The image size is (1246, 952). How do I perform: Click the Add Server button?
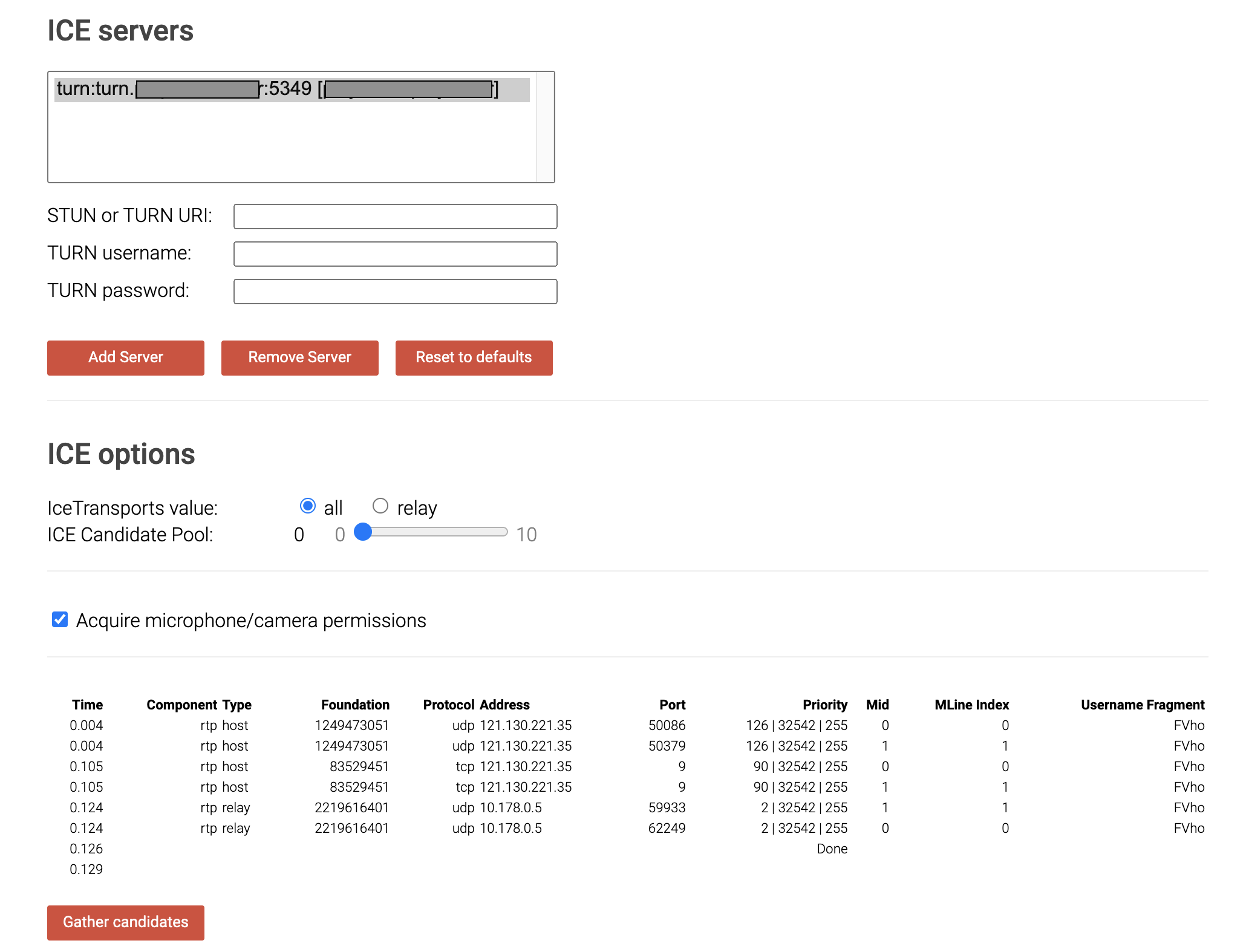125,357
